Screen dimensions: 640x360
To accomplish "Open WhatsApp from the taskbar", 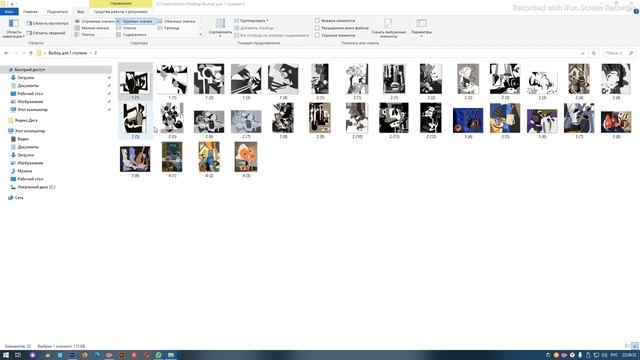I will click(158, 355).
